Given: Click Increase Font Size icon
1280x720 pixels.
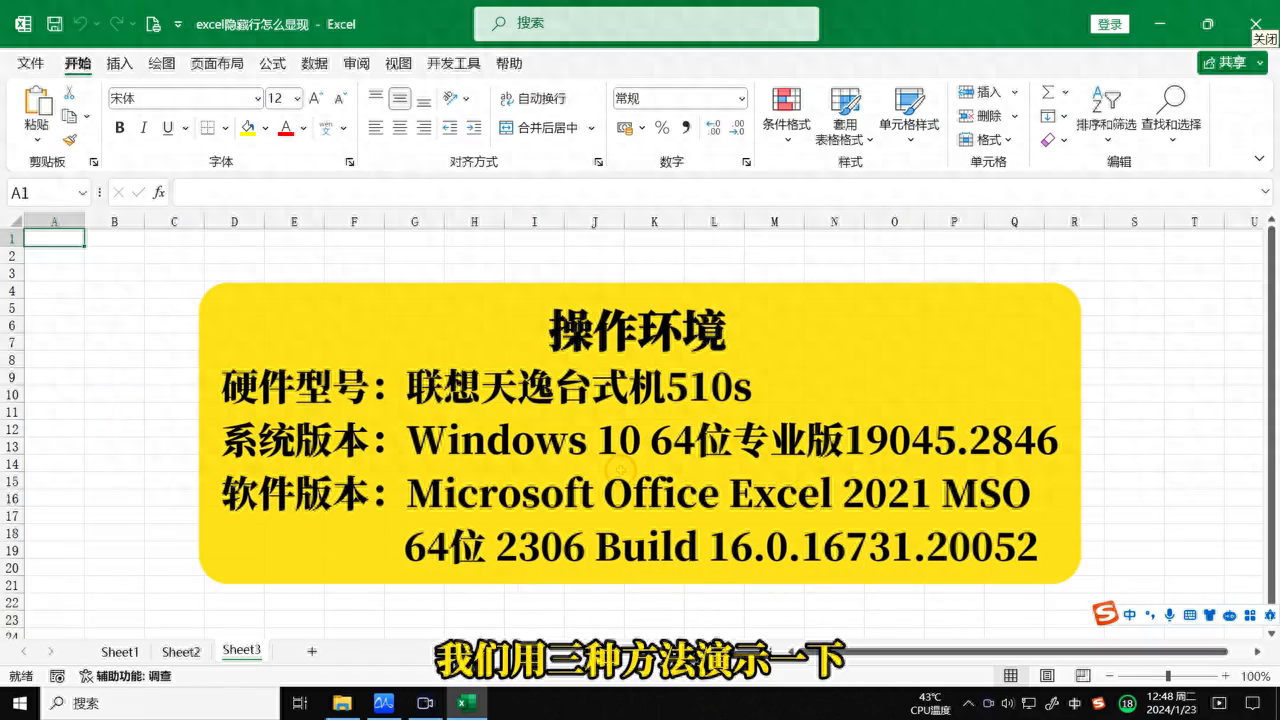Looking at the screenshot, I should tap(316, 98).
